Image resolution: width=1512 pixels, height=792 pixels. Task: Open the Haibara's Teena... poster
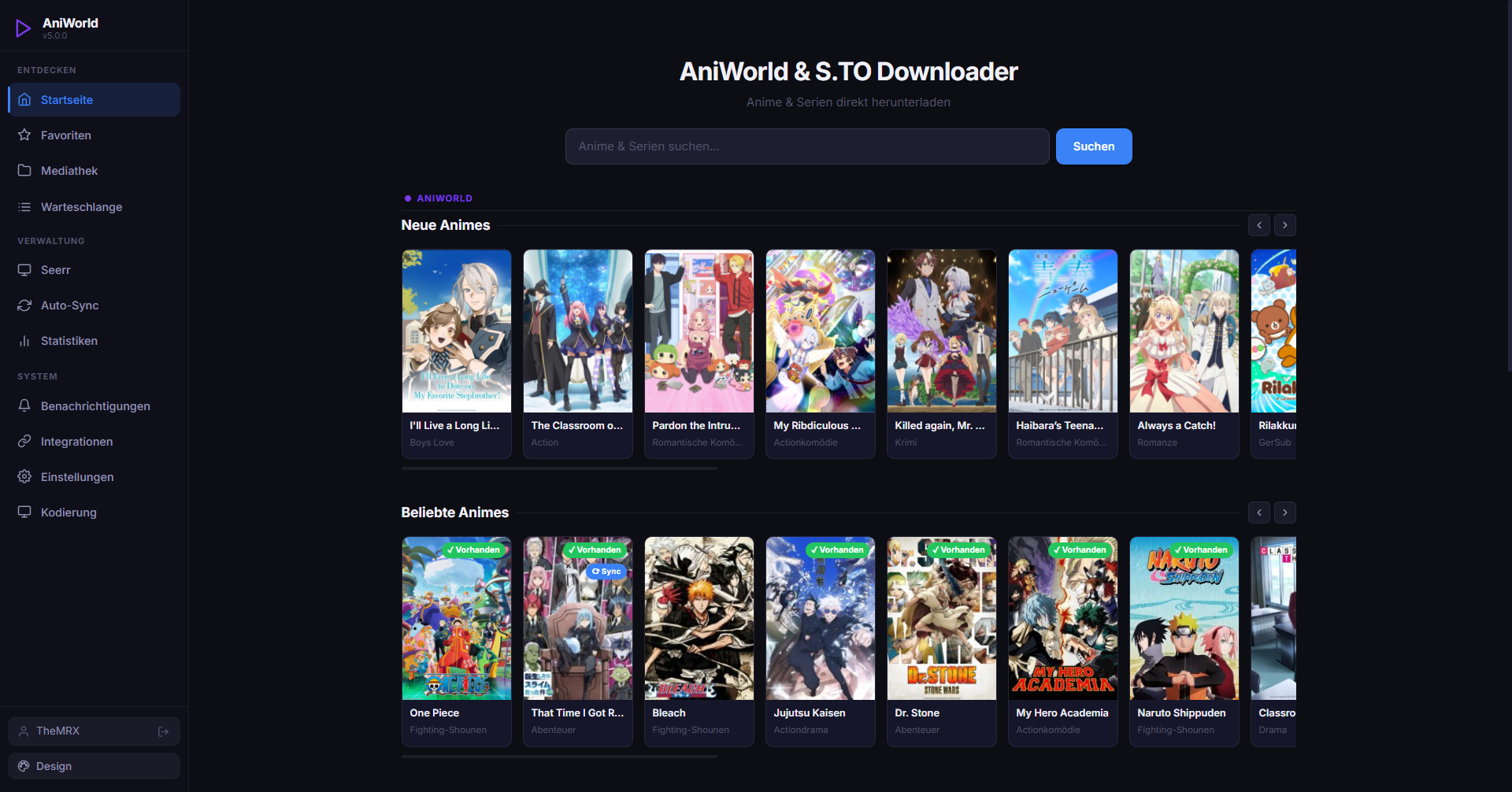1063,331
